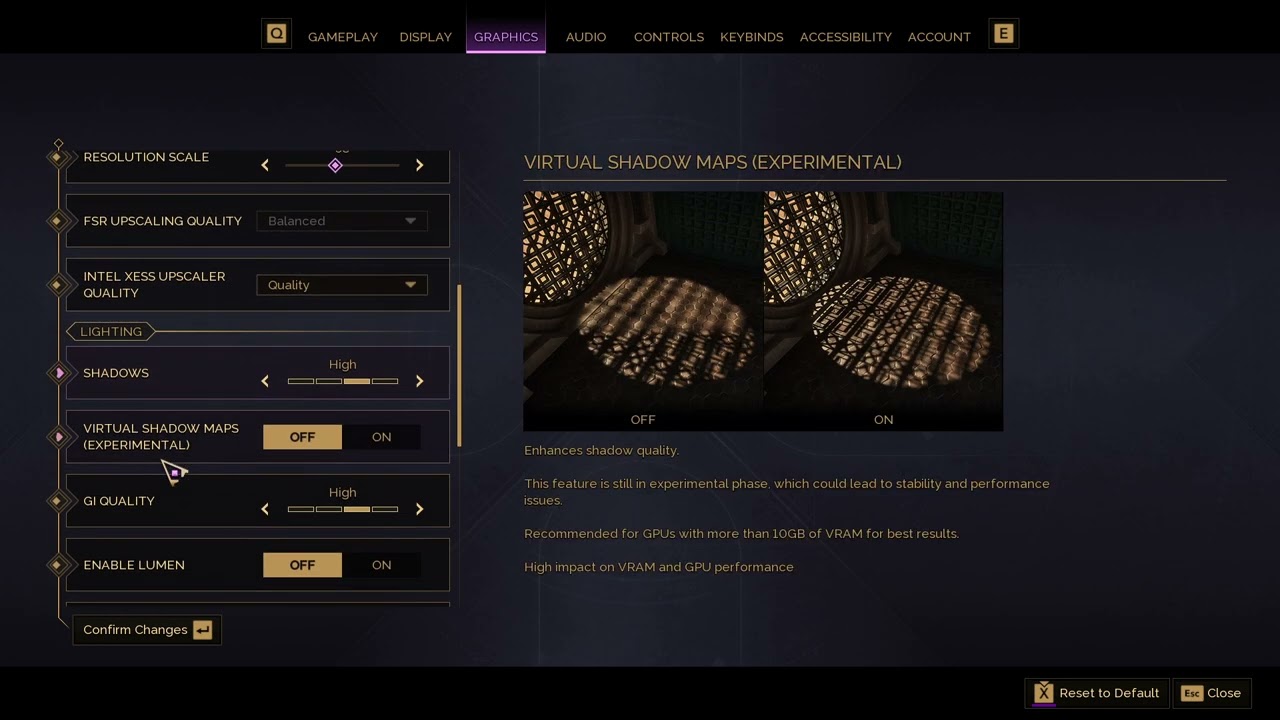Click the Resolution Scale slider handle

(335, 165)
